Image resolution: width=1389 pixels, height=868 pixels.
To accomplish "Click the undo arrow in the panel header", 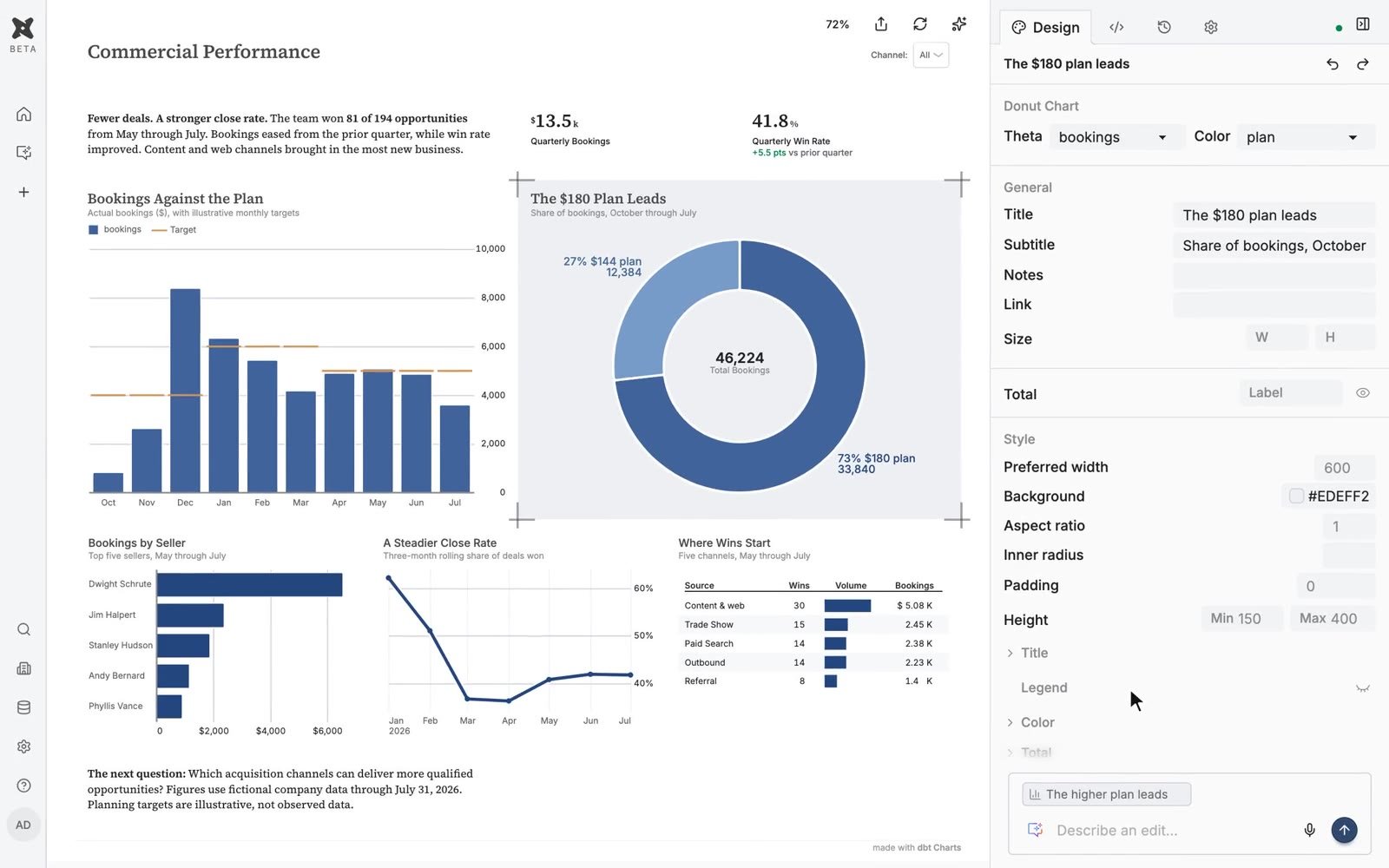I will [x=1333, y=64].
